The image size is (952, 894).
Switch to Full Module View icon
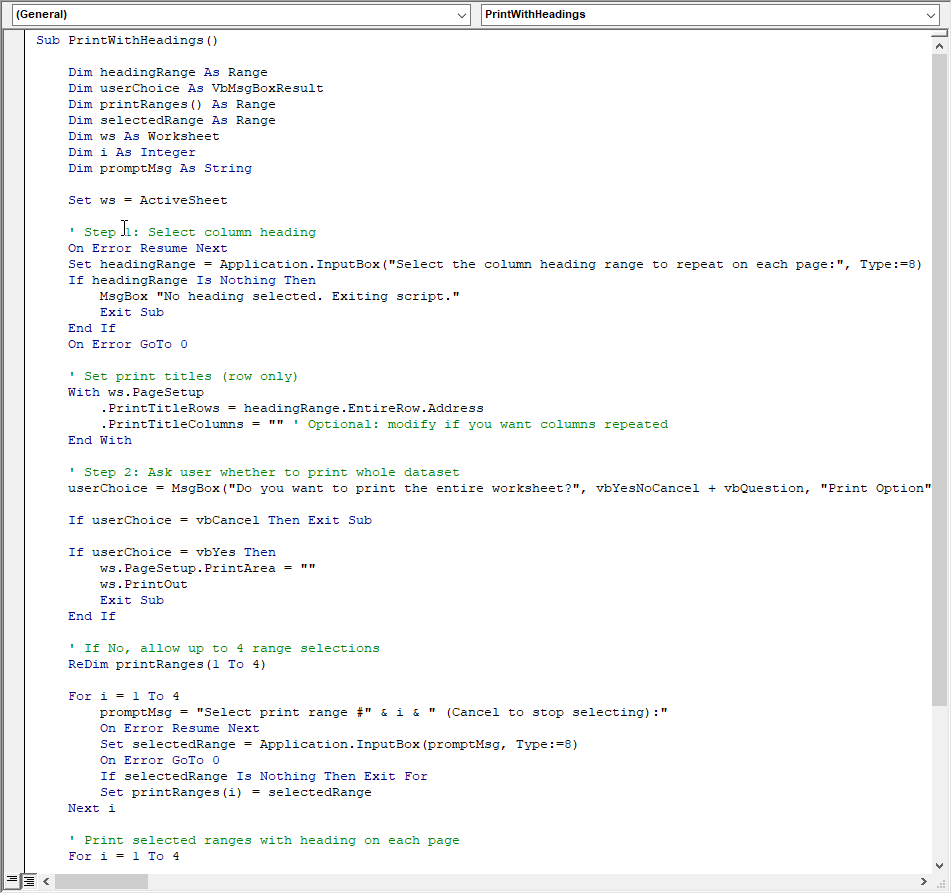[x=28, y=880]
